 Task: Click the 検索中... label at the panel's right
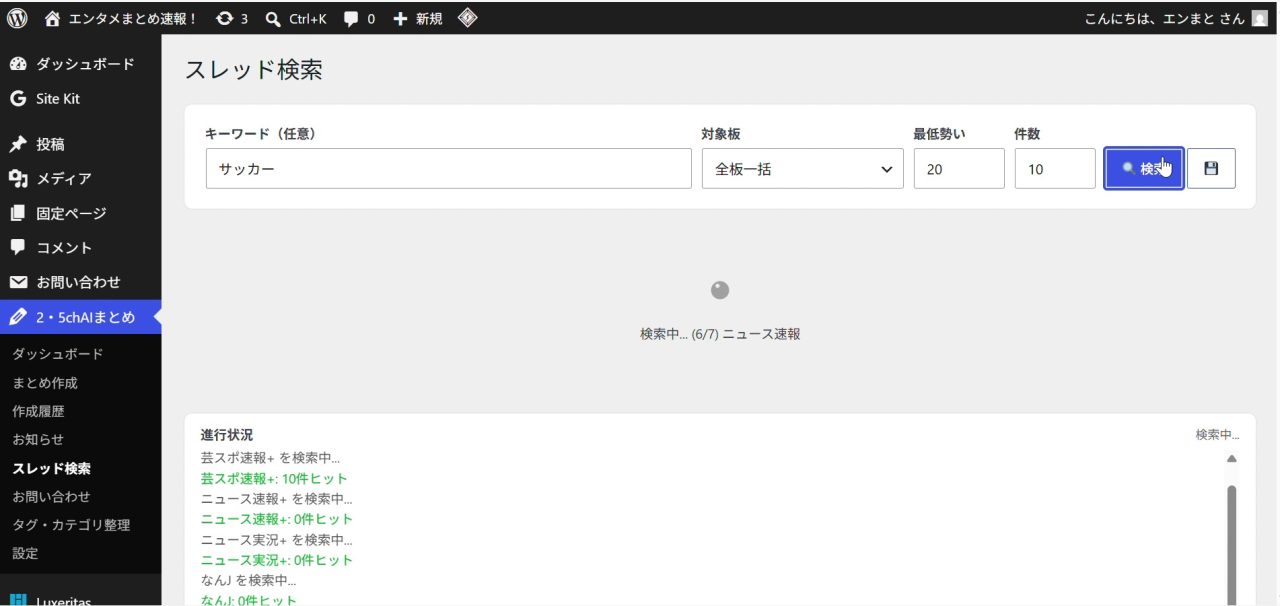[x=1217, y=435]
